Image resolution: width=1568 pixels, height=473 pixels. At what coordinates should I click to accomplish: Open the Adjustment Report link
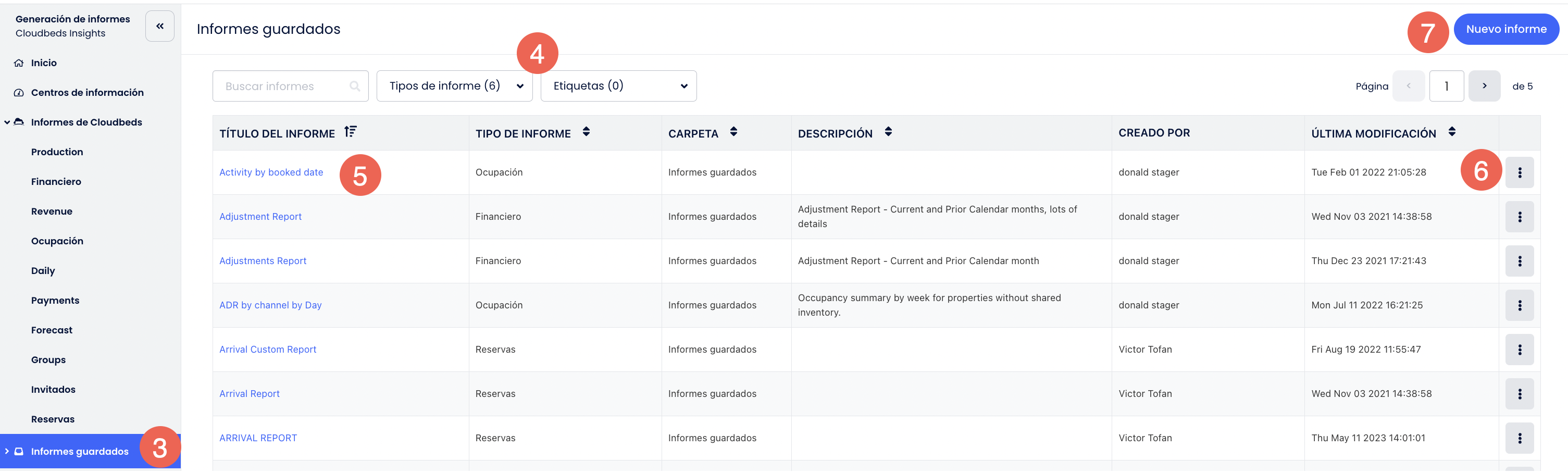tap(260, 217)
